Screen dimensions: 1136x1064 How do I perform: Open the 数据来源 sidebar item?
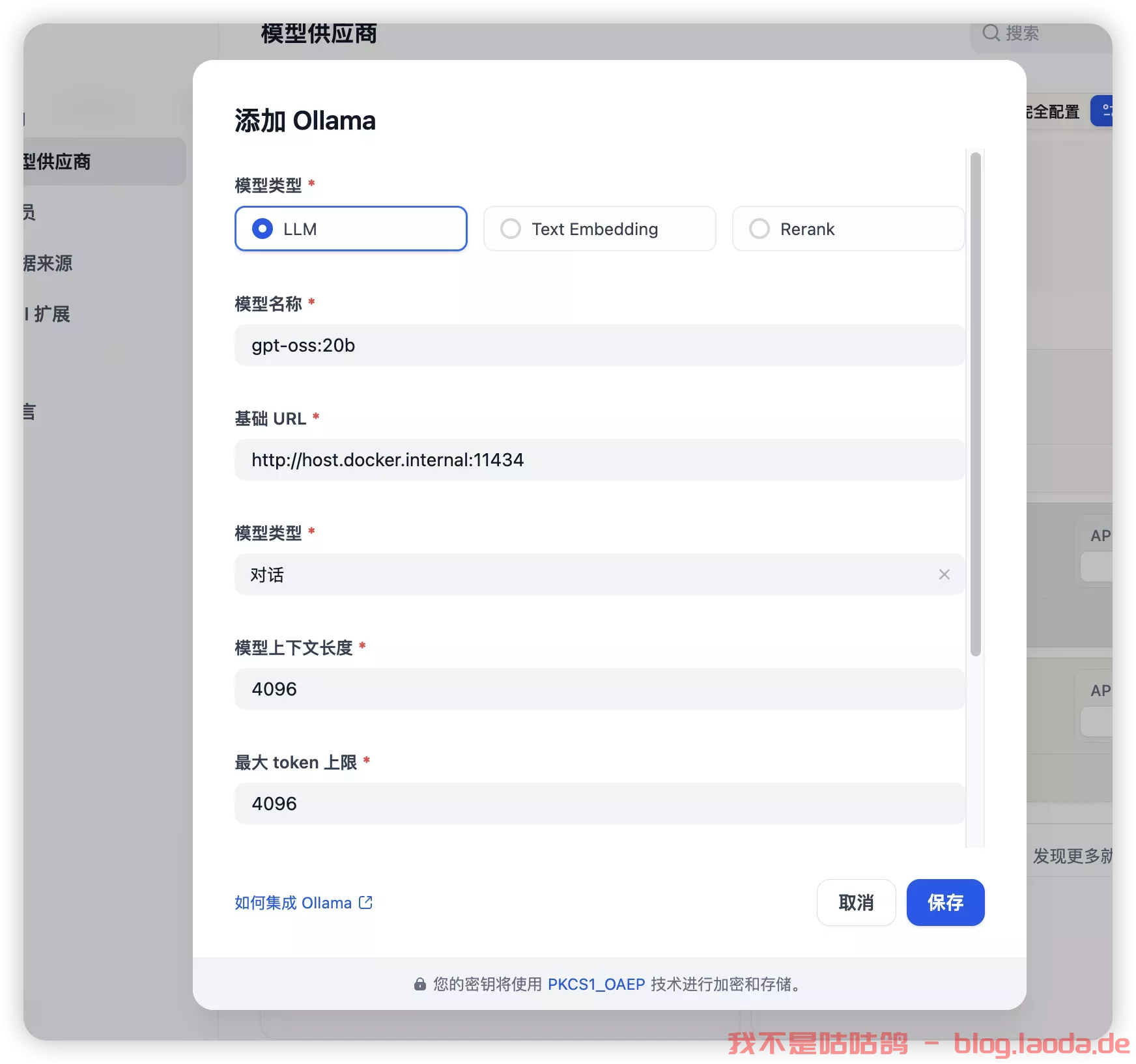(47, 263)
